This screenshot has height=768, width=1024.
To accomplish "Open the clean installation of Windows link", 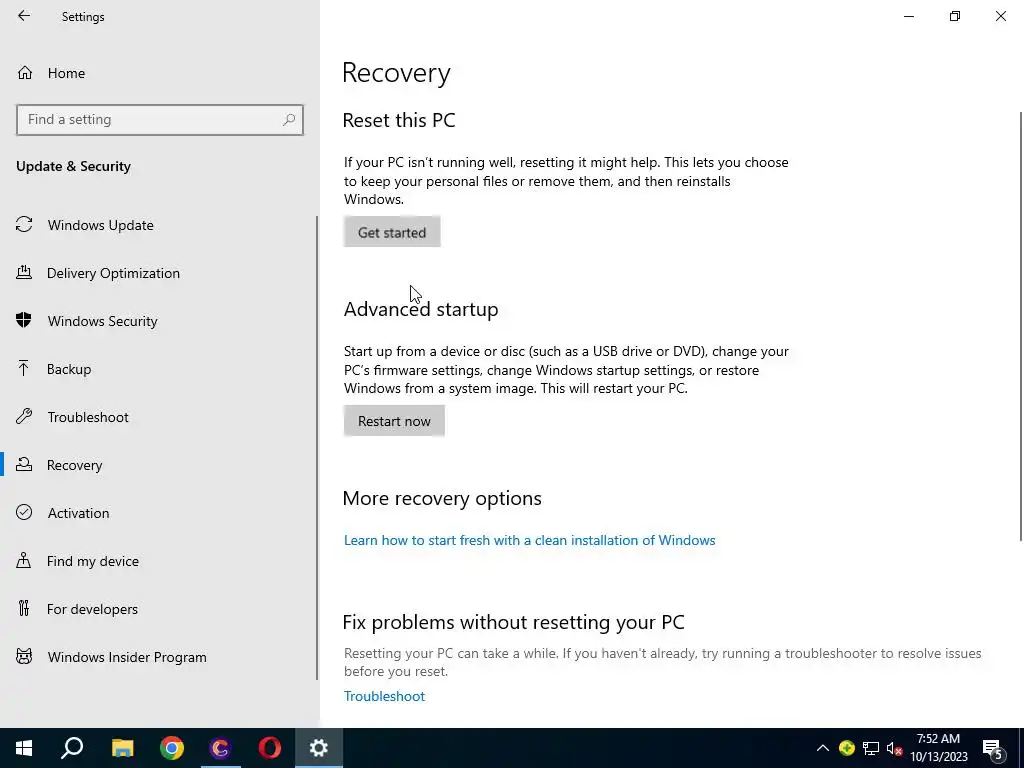I will 530,540.
